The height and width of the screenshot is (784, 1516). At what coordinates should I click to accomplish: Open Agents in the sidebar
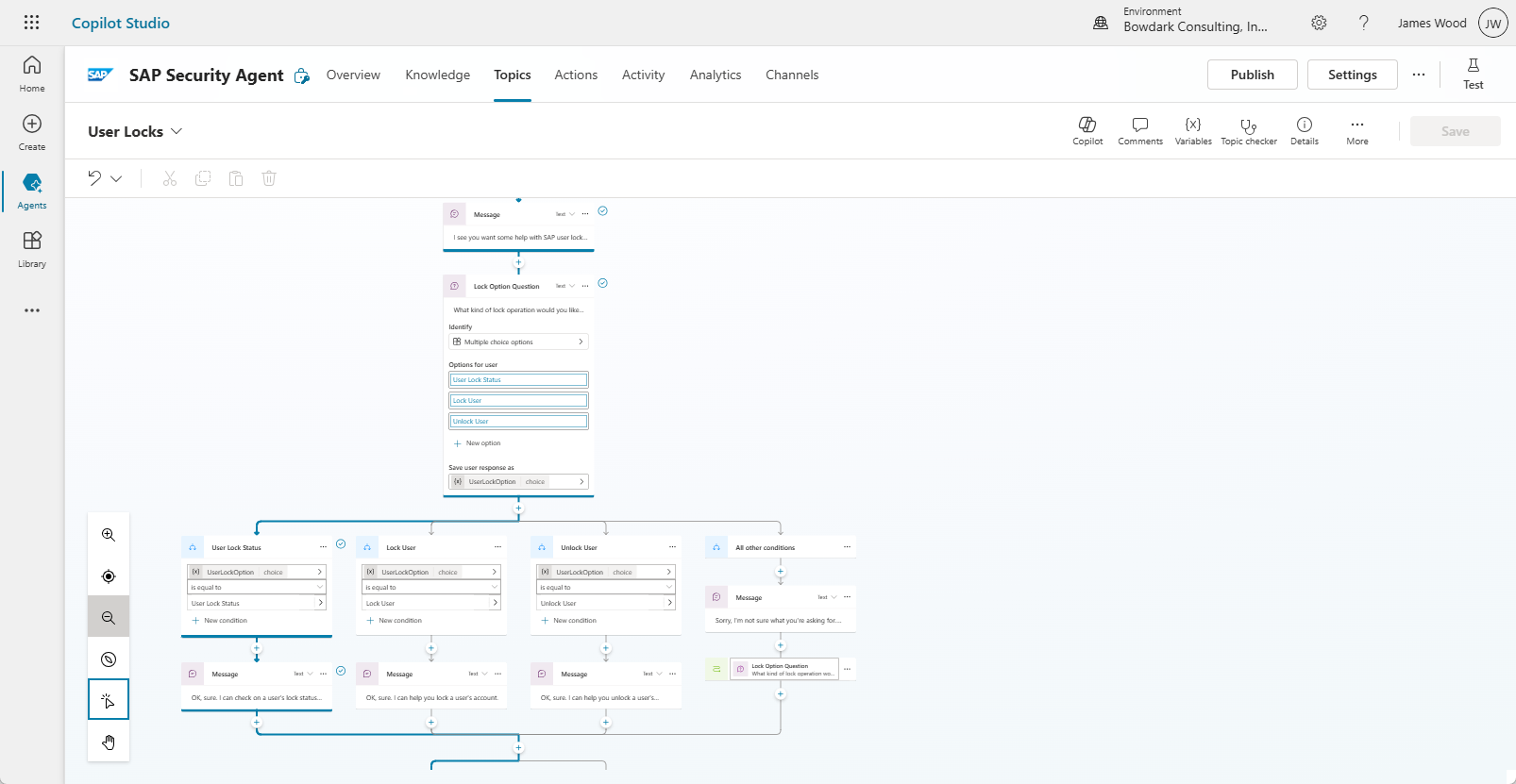coord(32,191)
